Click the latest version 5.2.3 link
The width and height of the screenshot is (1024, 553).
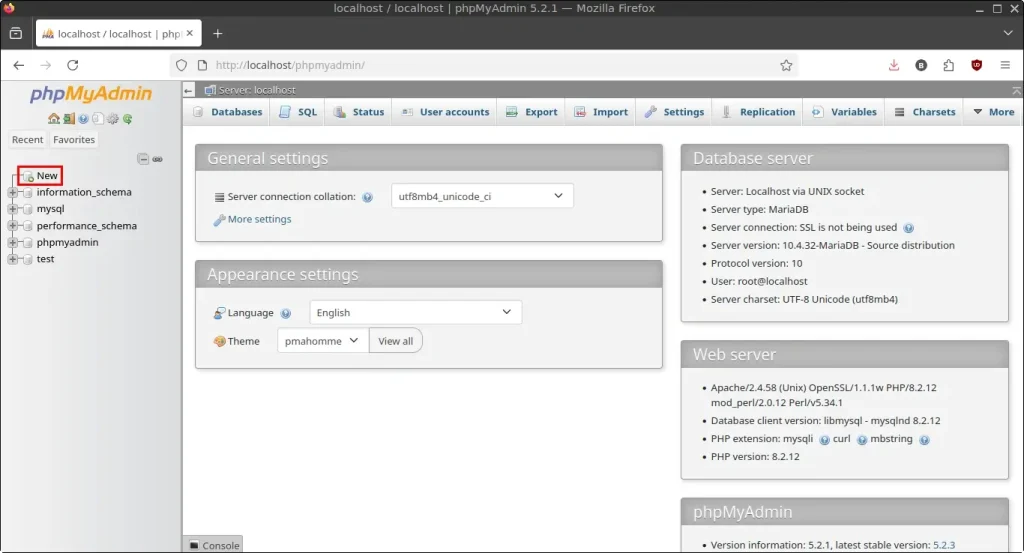pos(944,545)
